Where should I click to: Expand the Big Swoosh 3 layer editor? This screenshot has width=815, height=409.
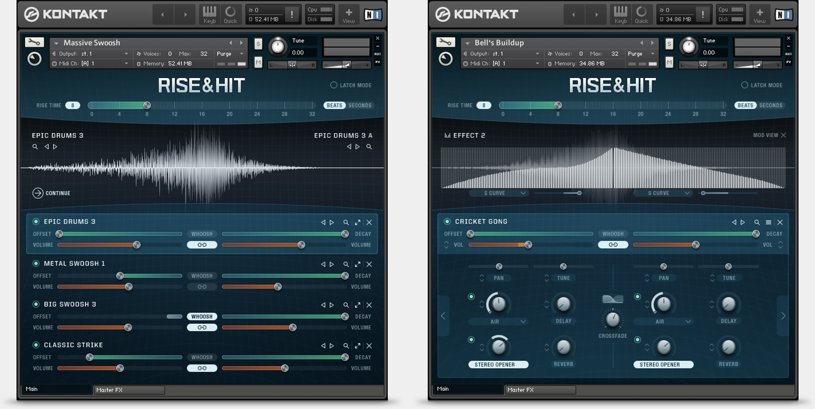tap(358, 305)
